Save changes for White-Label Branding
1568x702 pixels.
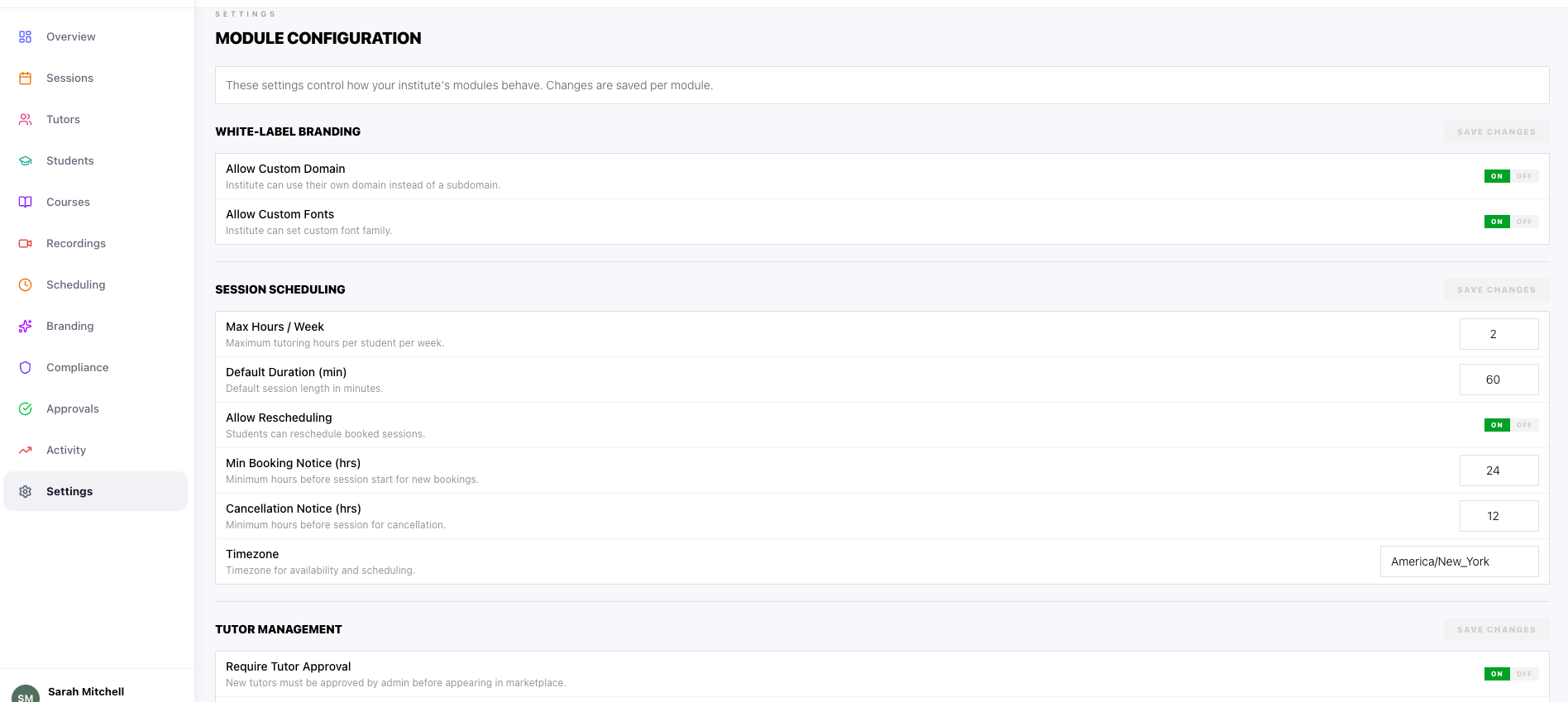(1495, 132)
